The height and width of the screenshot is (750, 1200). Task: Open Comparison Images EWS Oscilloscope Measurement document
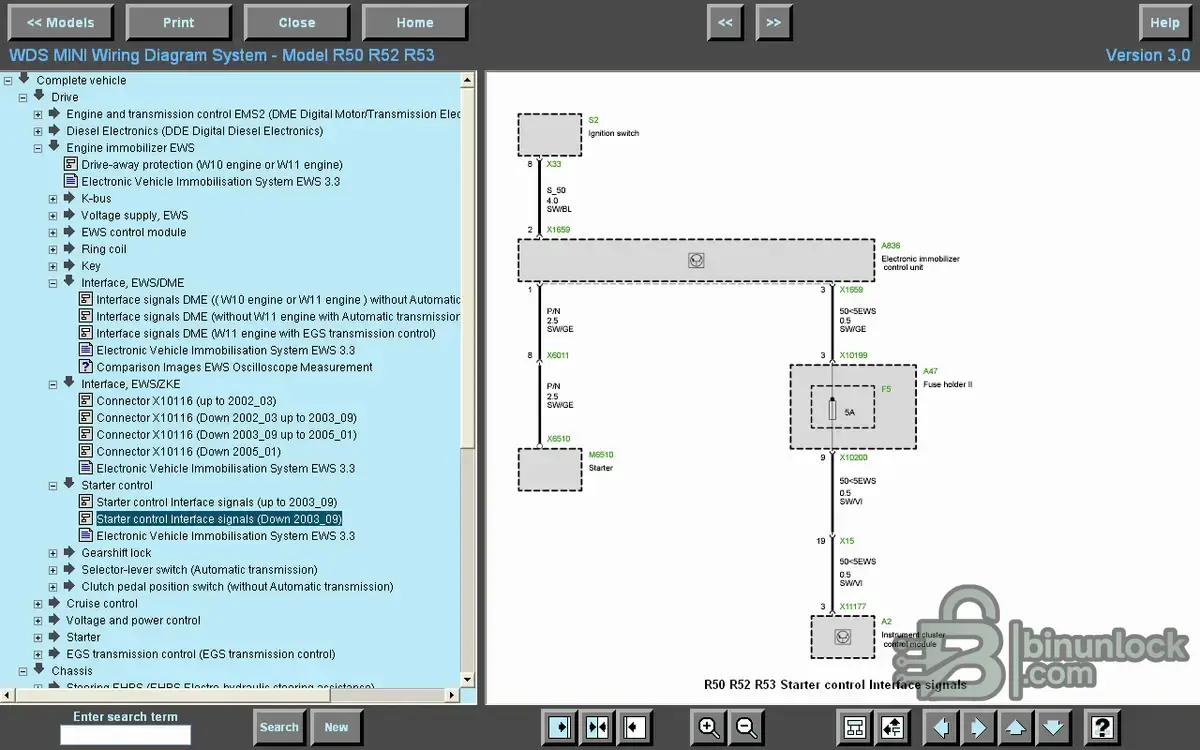(x=234, y=367)
